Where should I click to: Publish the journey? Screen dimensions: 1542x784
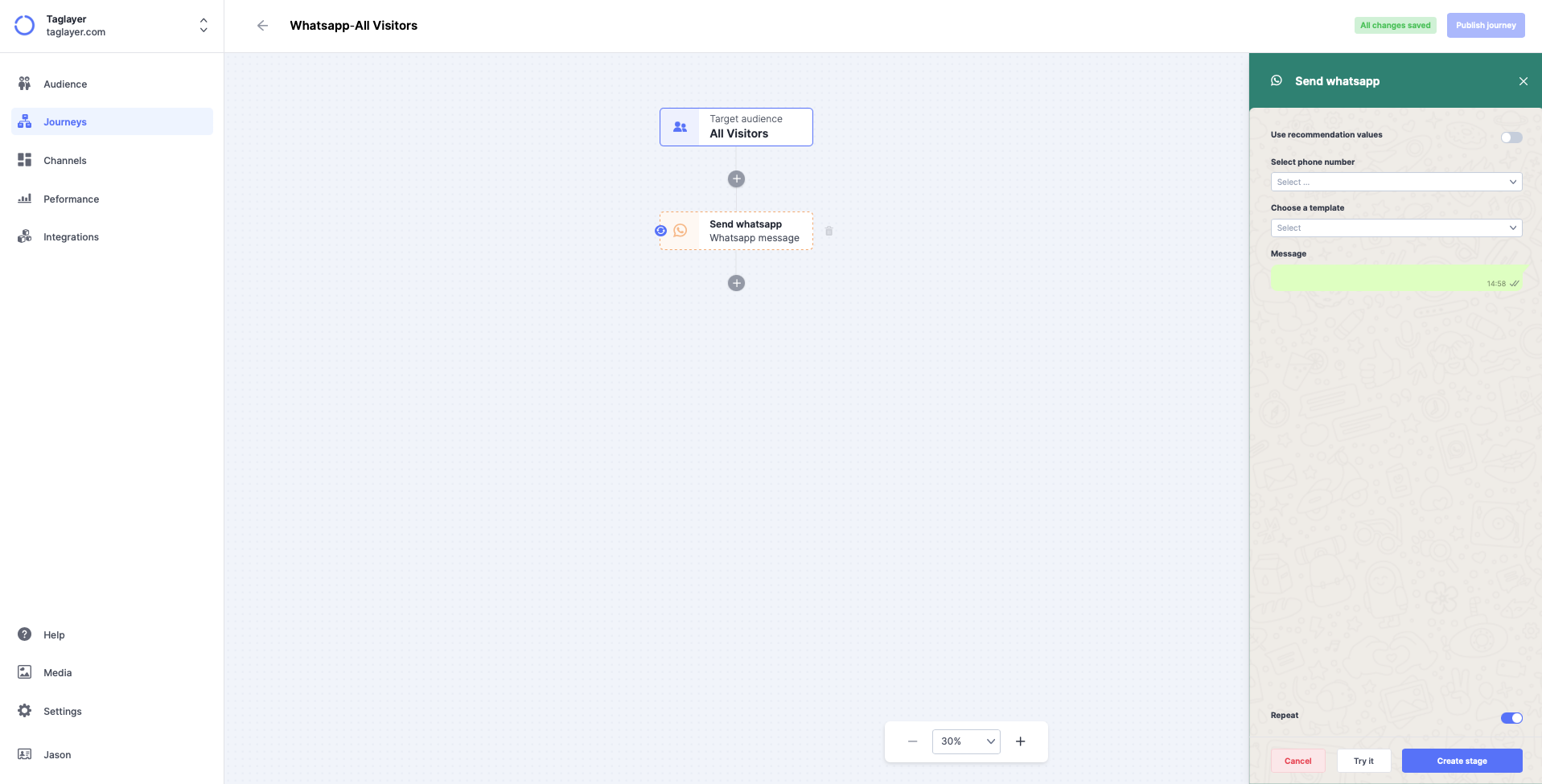tap(1486, 26)
